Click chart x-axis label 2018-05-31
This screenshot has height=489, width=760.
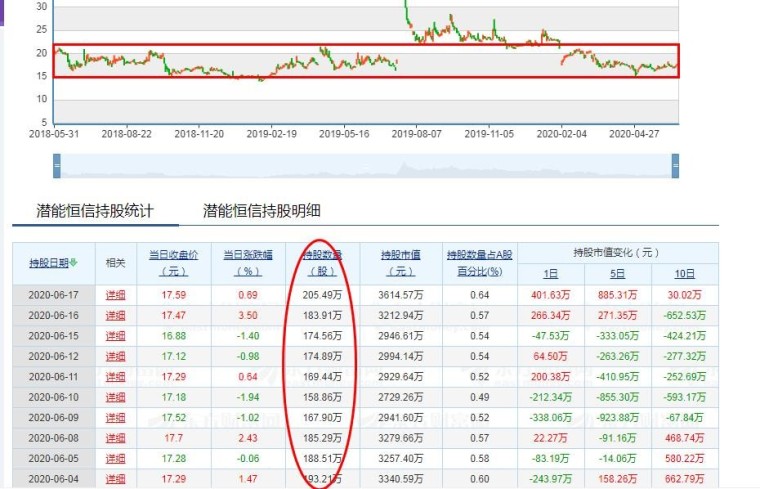click(x=54, y=134)
